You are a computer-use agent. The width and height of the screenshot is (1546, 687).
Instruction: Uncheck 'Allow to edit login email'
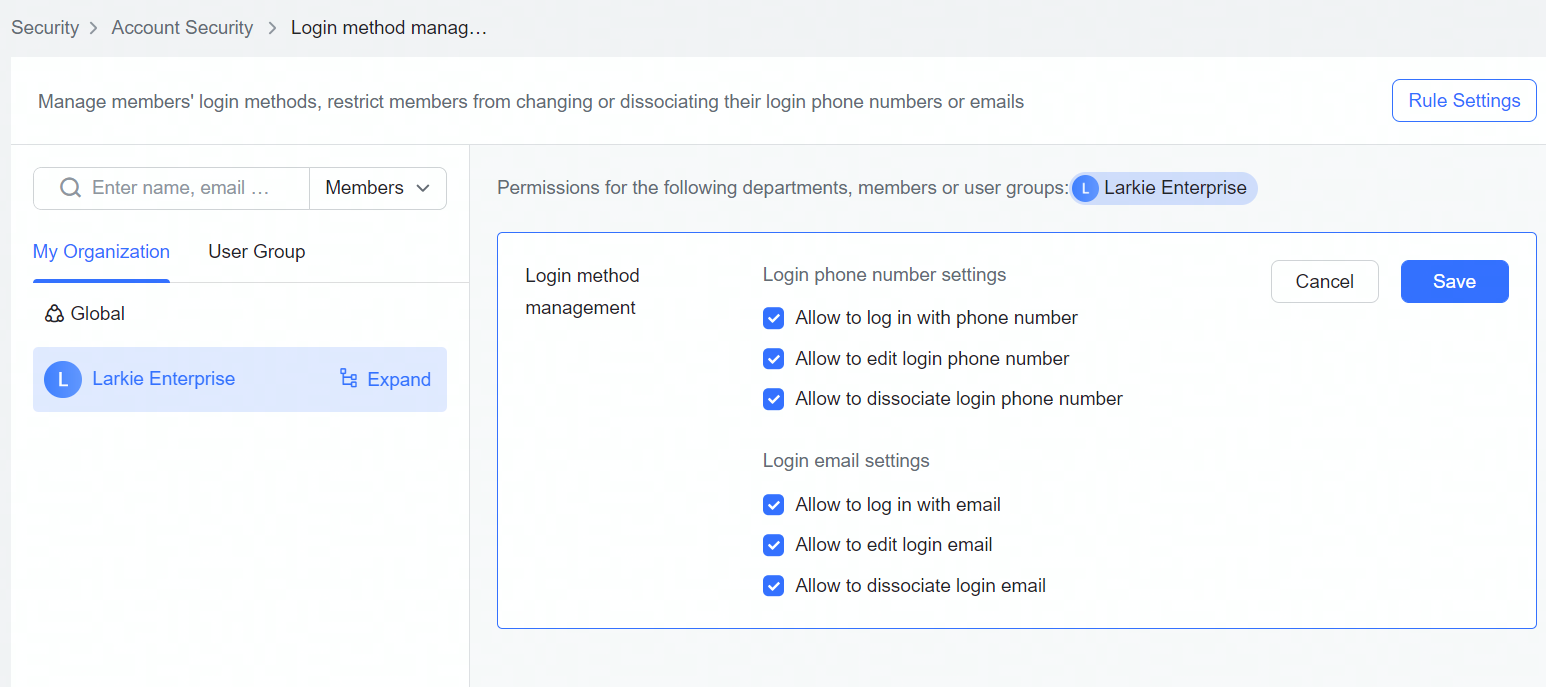(773, 545)
